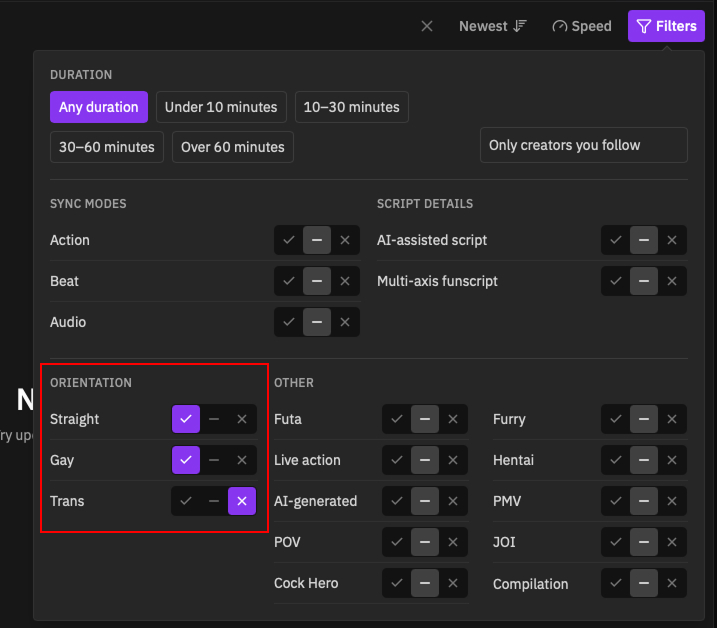Toggle off the Straight checkmark

[x=186, y=419]
